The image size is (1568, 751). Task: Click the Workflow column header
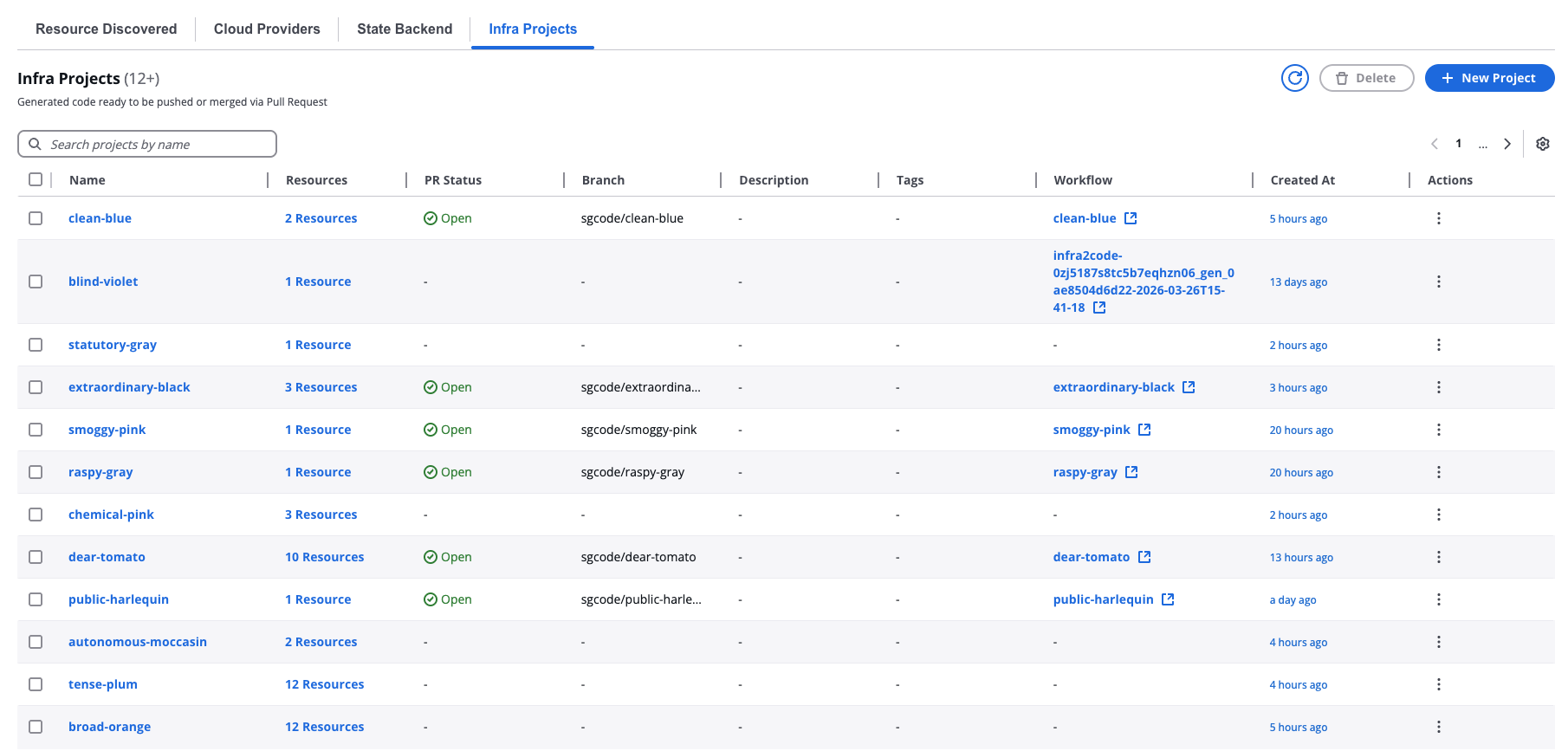[x=1083, y=180]
